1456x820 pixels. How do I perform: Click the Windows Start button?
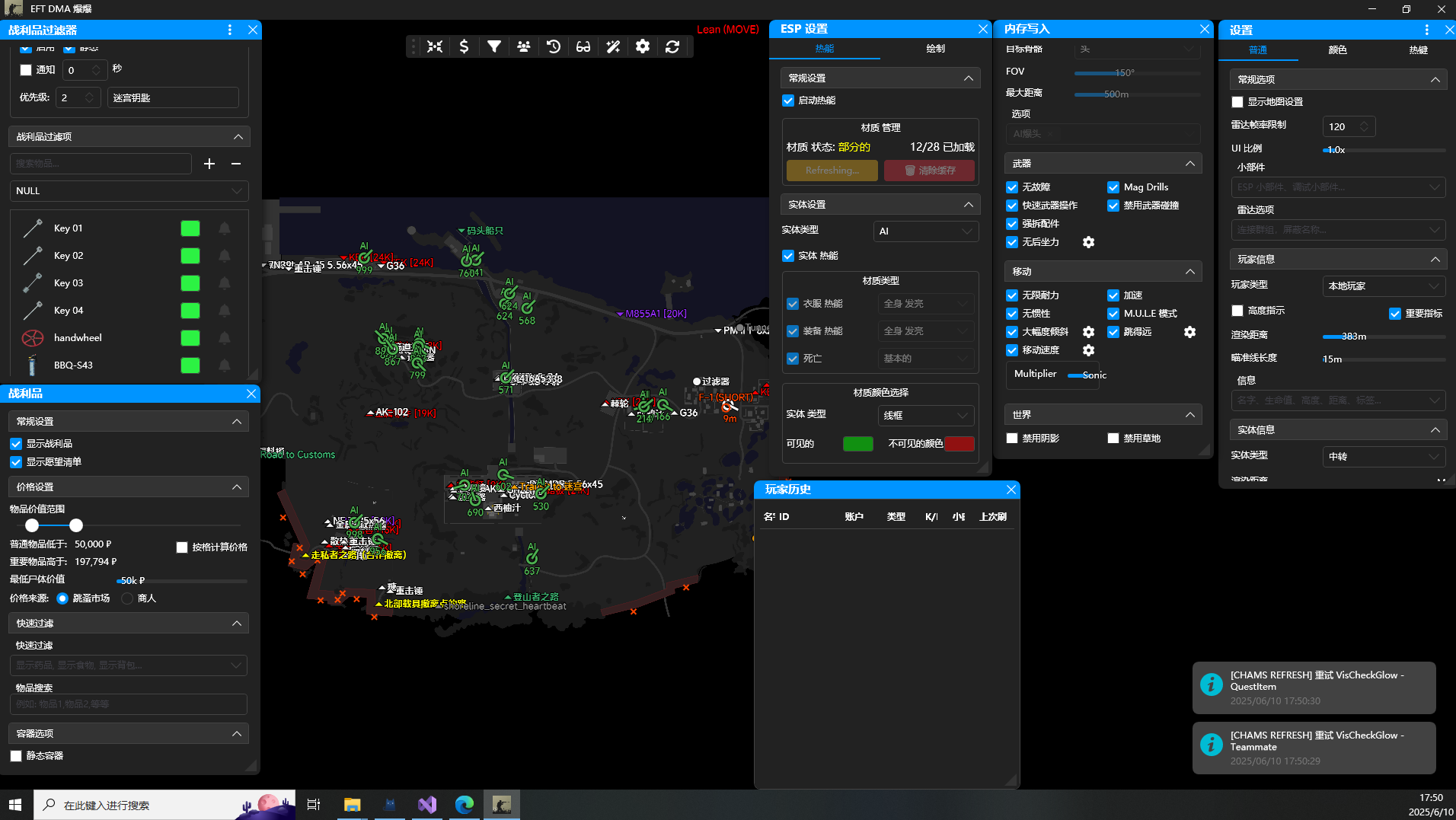coord(15,805)
